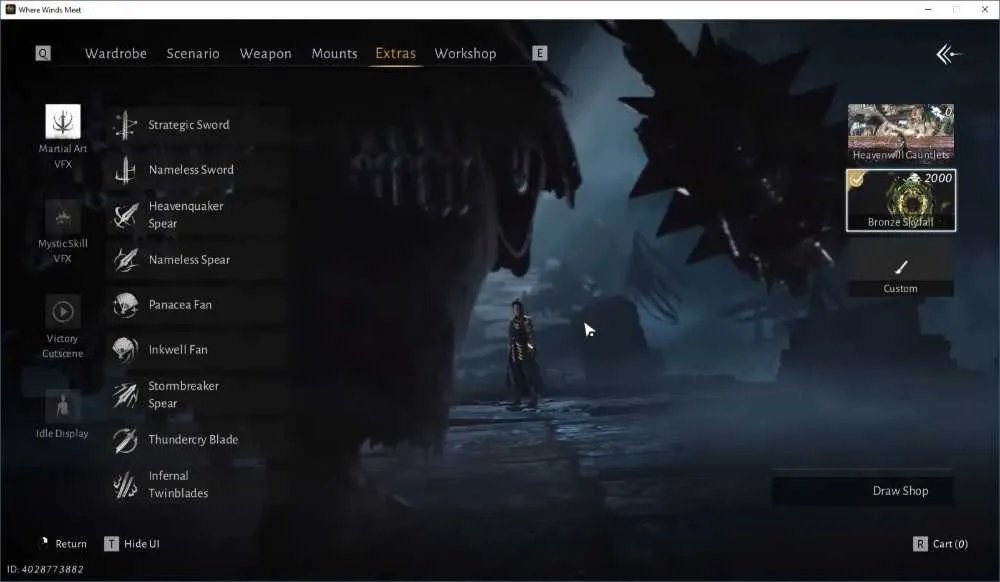Select the Heavenwill Gauntlets thumbnail
Image resolution: width=1000 pixels, height=582 pixels.
click(x=901, y=133)
